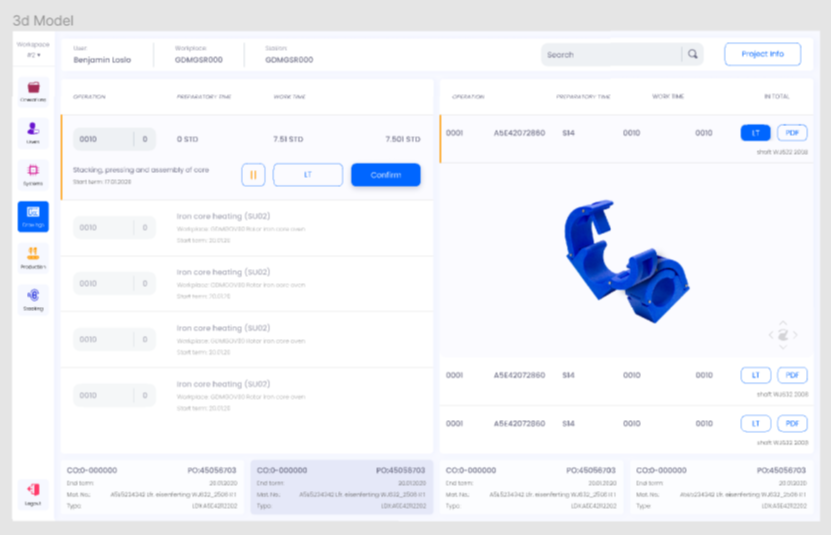This screenshot has height=535, width=831.
Task: Open PDF for the first operation row
Action: pos(792,133)
